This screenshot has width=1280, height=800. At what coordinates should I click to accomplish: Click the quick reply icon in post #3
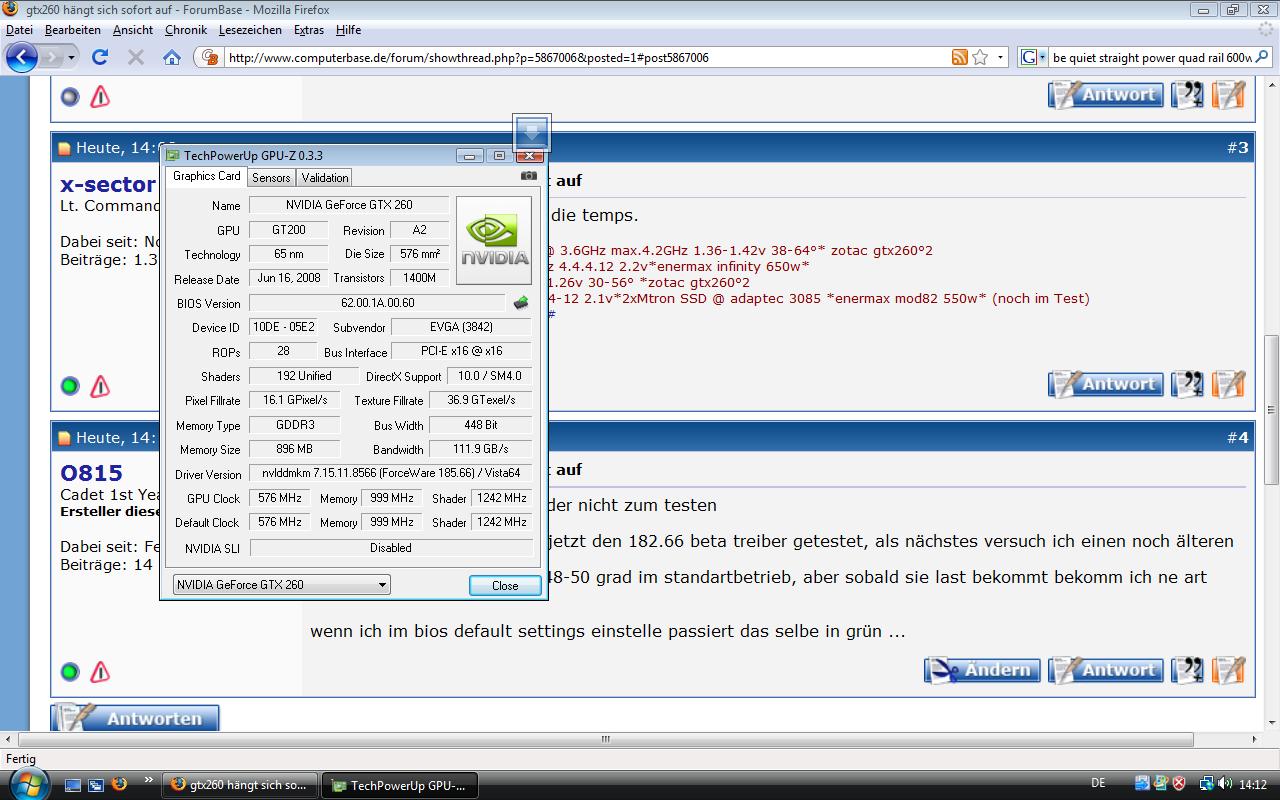pyautogui.click(x=1229, y=384)
